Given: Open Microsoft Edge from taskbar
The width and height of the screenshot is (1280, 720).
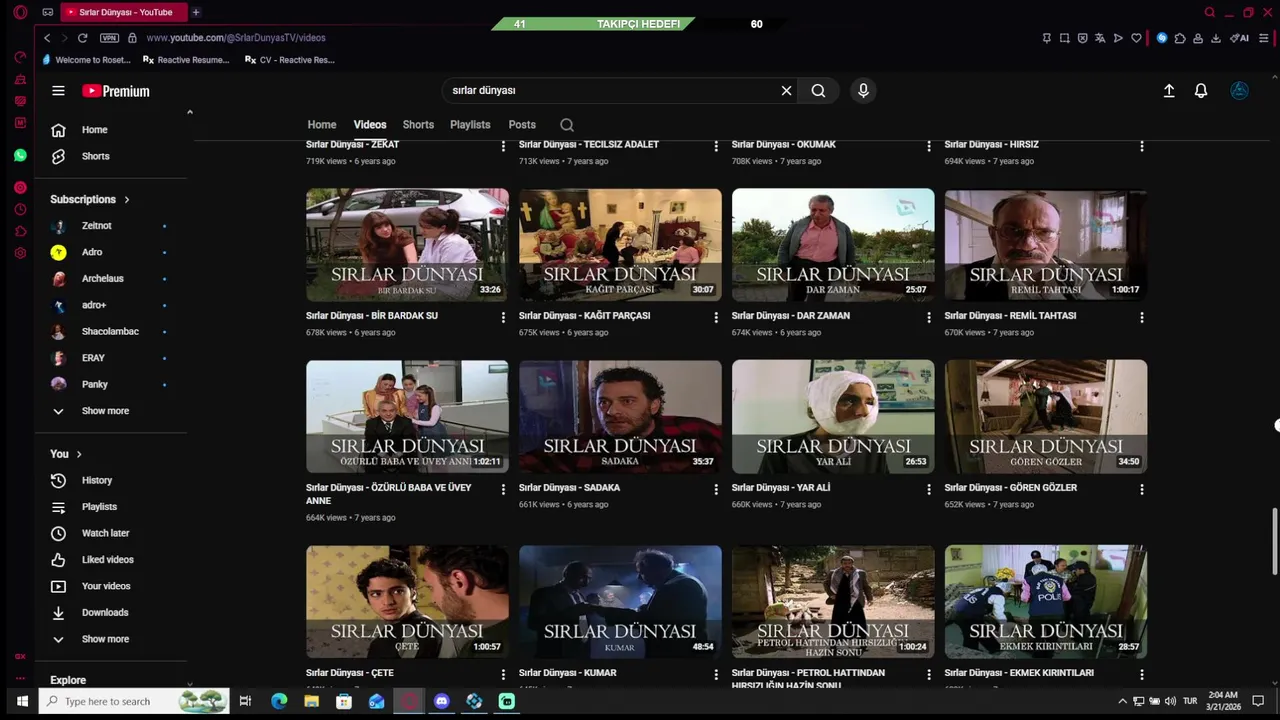Looking at the screenshot, I should (x=279, y=701).
